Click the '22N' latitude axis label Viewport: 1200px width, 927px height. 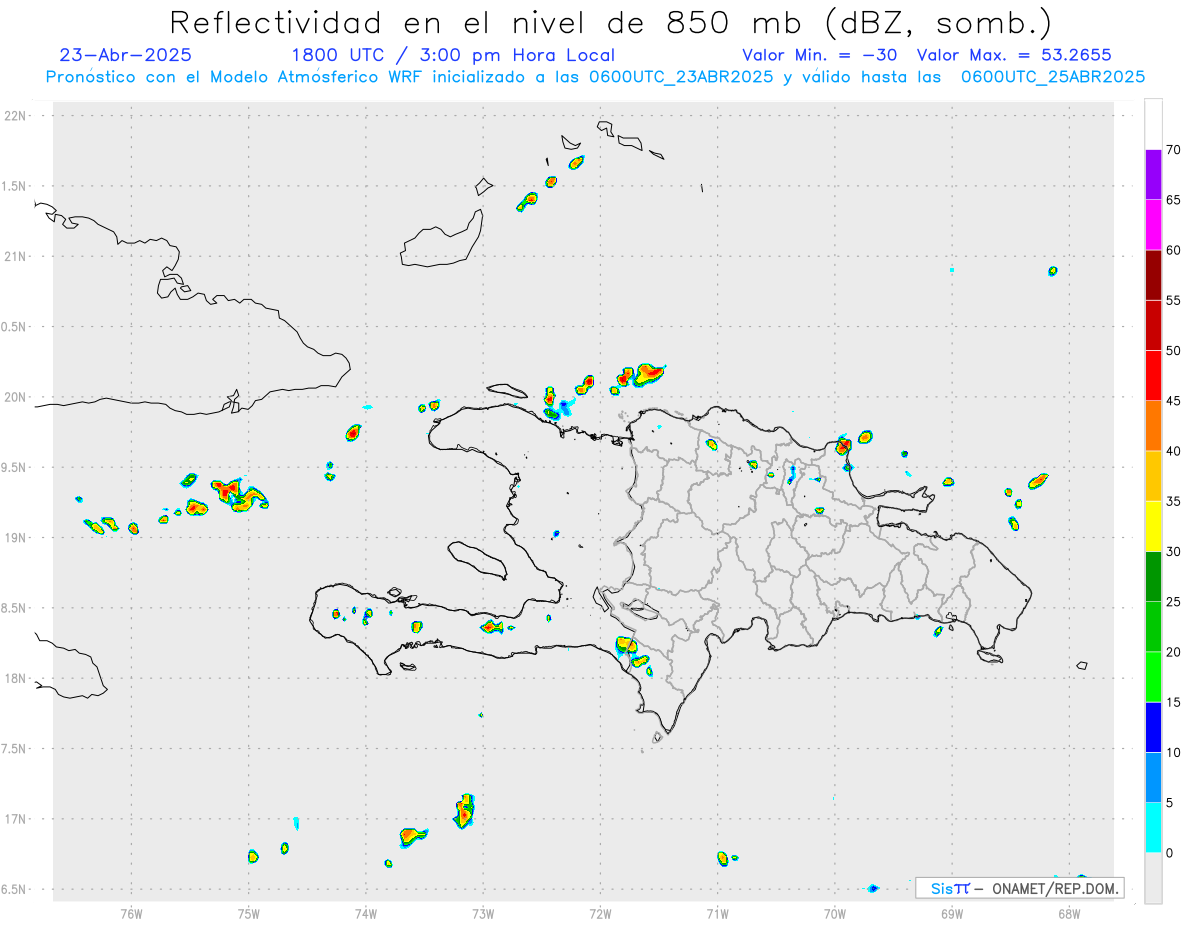point(17,116)
